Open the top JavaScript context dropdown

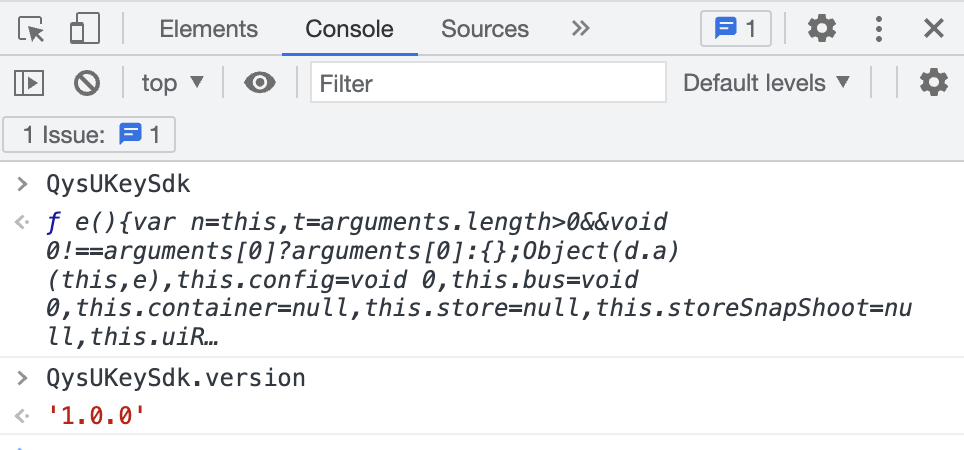coord(172,82)
